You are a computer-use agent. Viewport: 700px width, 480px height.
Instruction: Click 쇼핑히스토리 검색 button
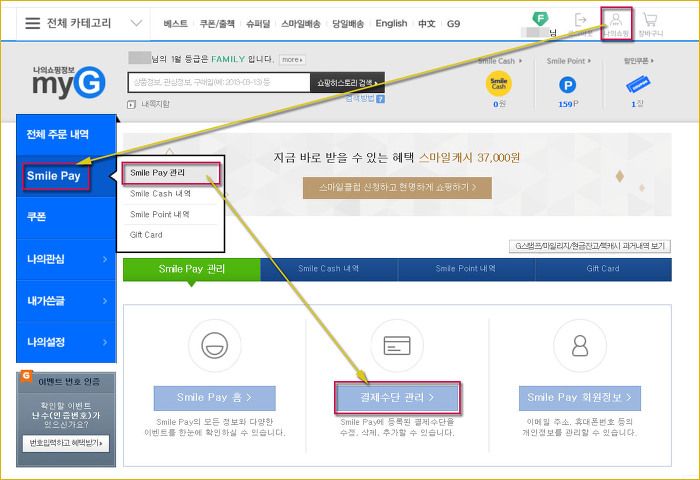[347, 83]
